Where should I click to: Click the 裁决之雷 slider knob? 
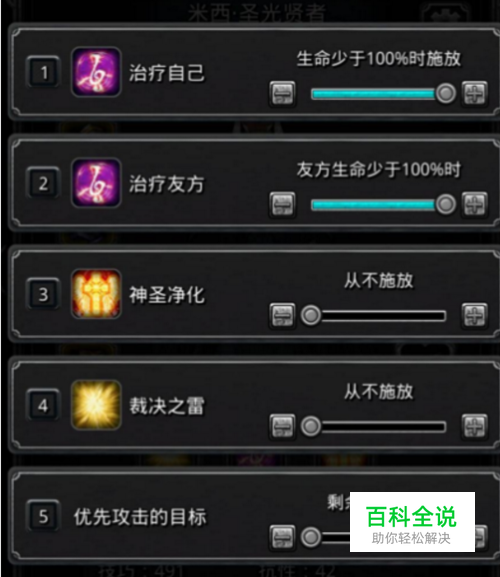click(x=311, y=426)
